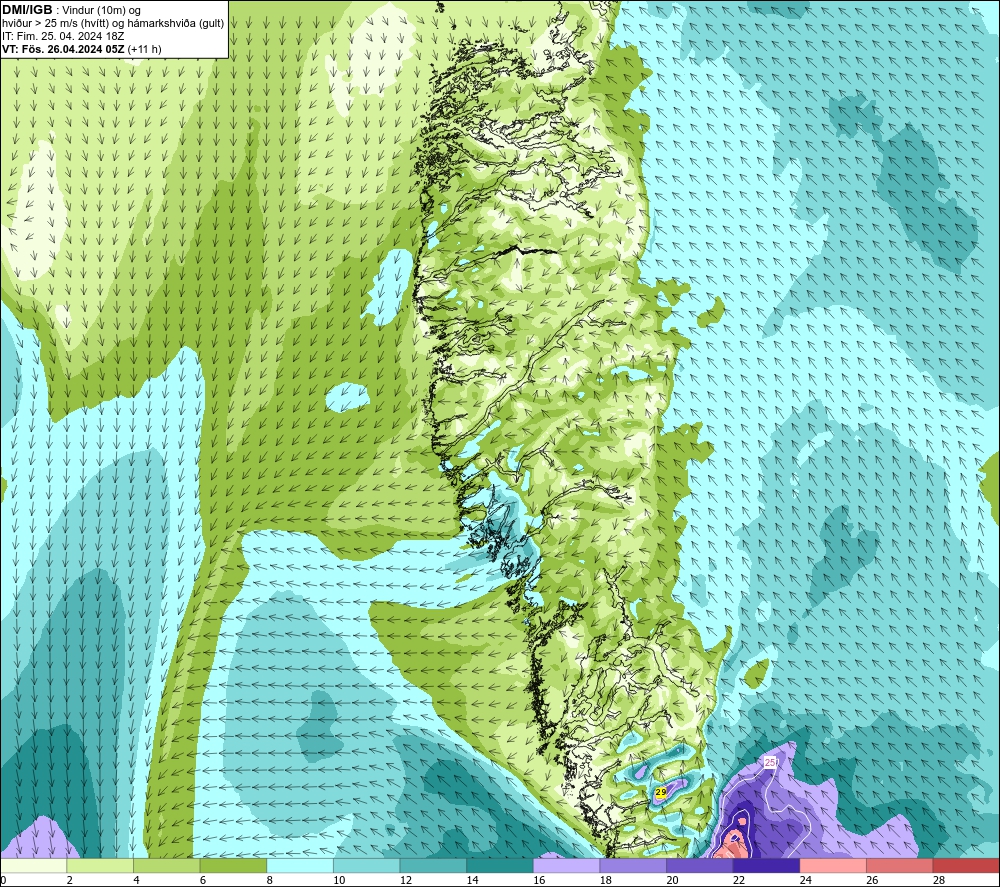Select the turquoise 10–12 m/s legend swatch
1000x887 pixels.
pos(367,865)
